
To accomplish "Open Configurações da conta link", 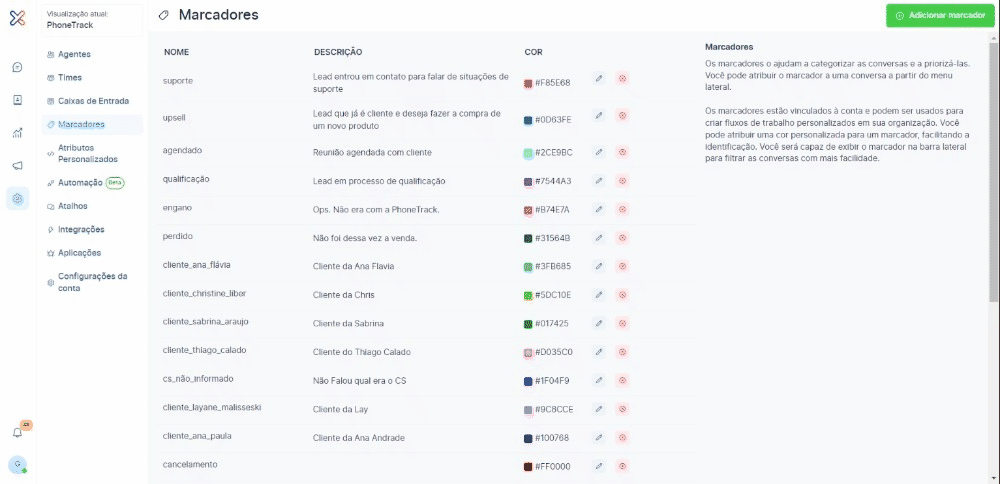I will click(x=92, y=282).
